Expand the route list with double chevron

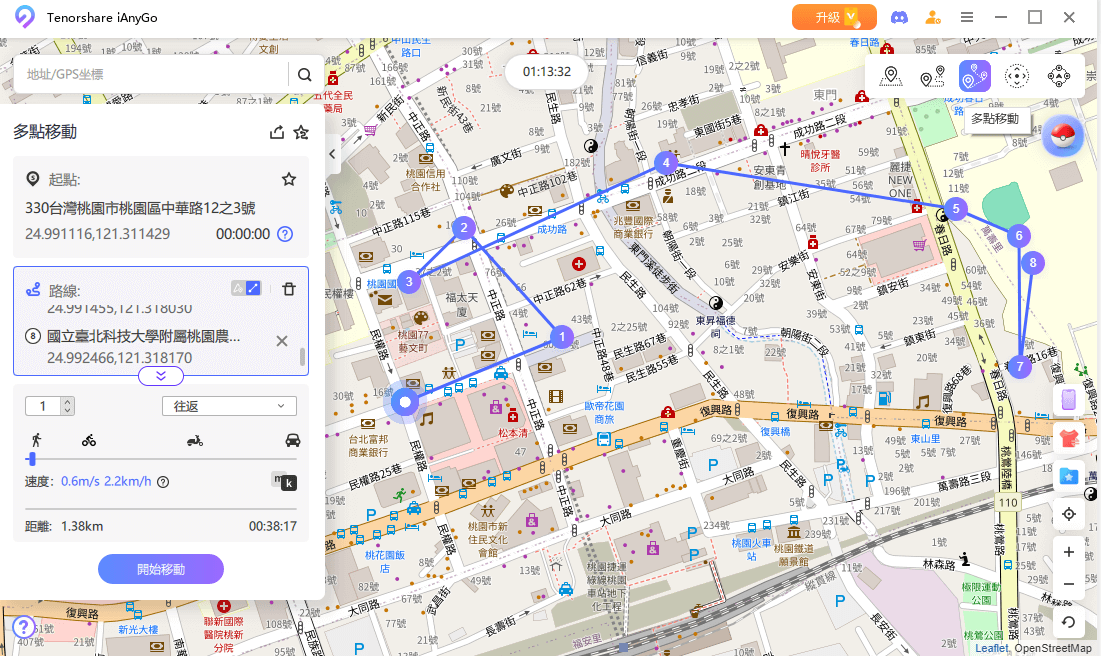(161, 376)
